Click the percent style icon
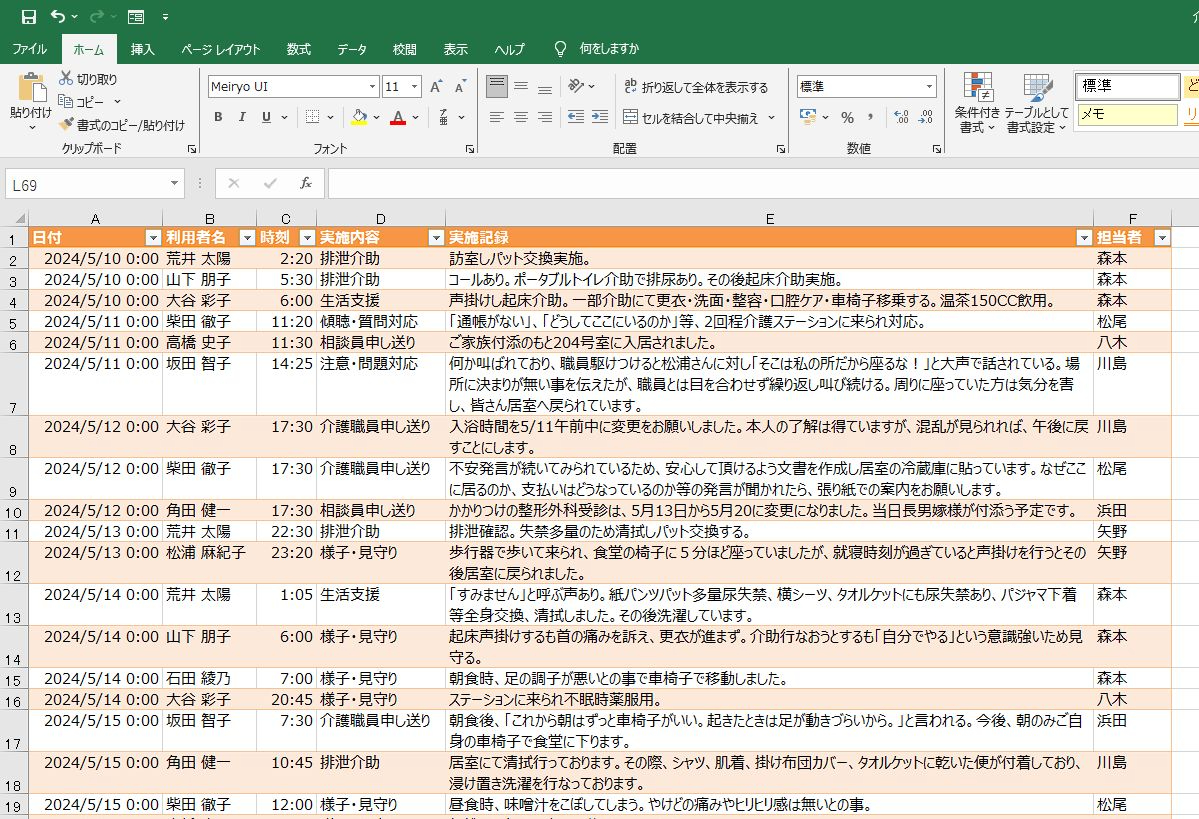 (847, 118)
